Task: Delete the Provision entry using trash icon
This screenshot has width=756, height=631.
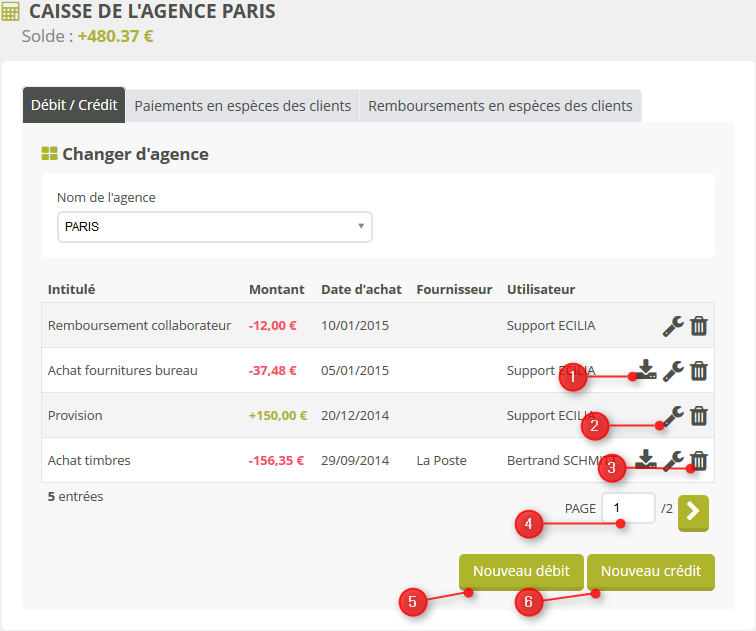Action: 699,416
